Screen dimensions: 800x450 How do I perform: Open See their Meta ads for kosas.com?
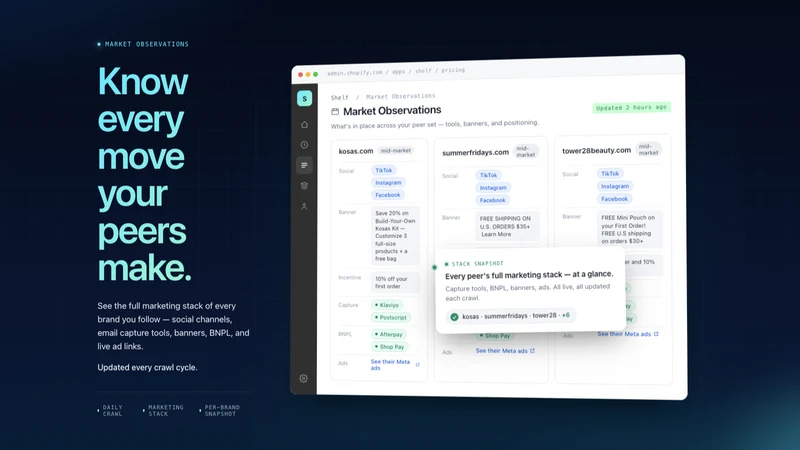(390, 365)
